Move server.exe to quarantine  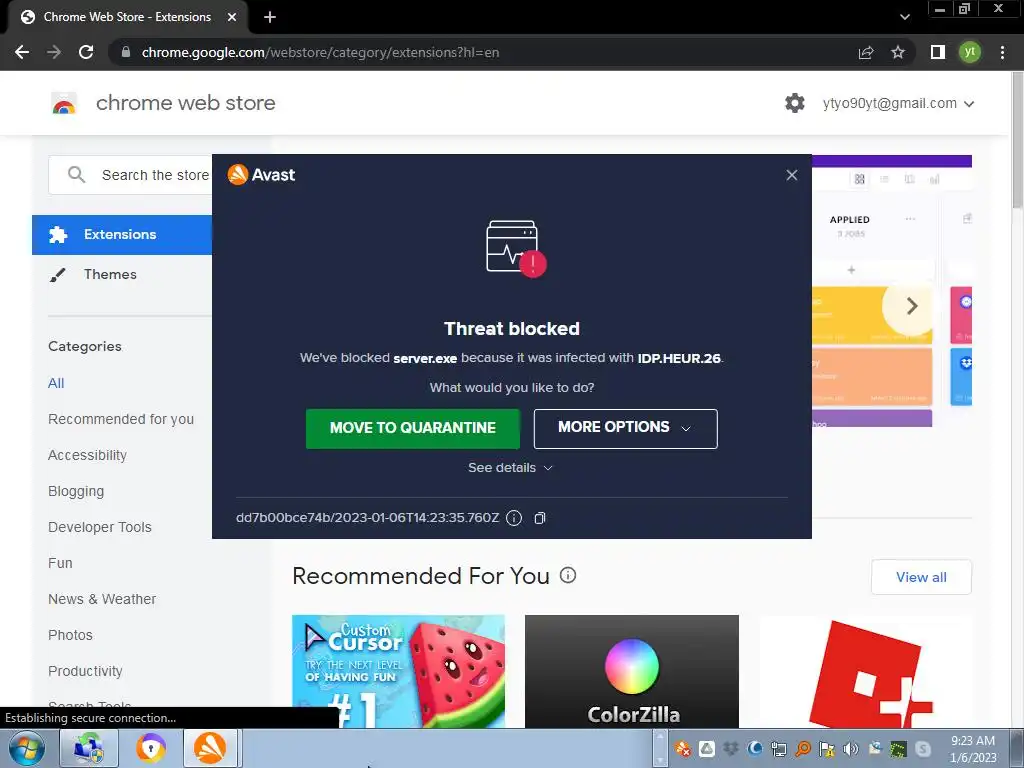pos(413,428)
